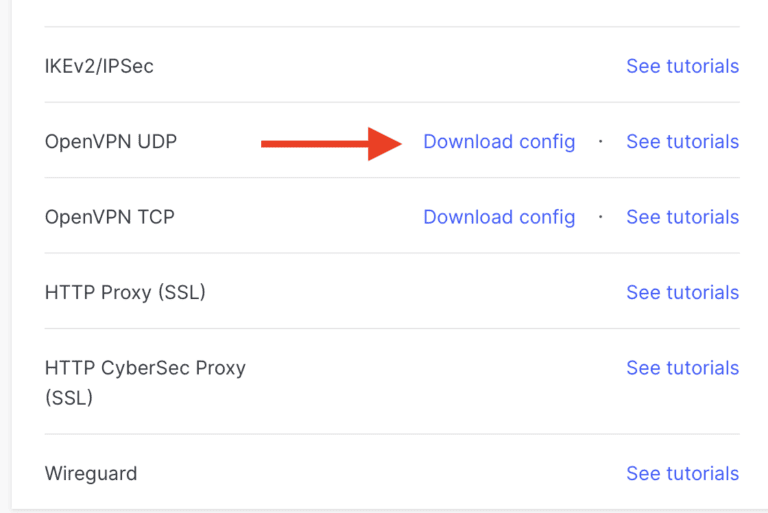
Task: View tutorials for HTTP Proxy (SSL)
Action: tap(682, 293)
